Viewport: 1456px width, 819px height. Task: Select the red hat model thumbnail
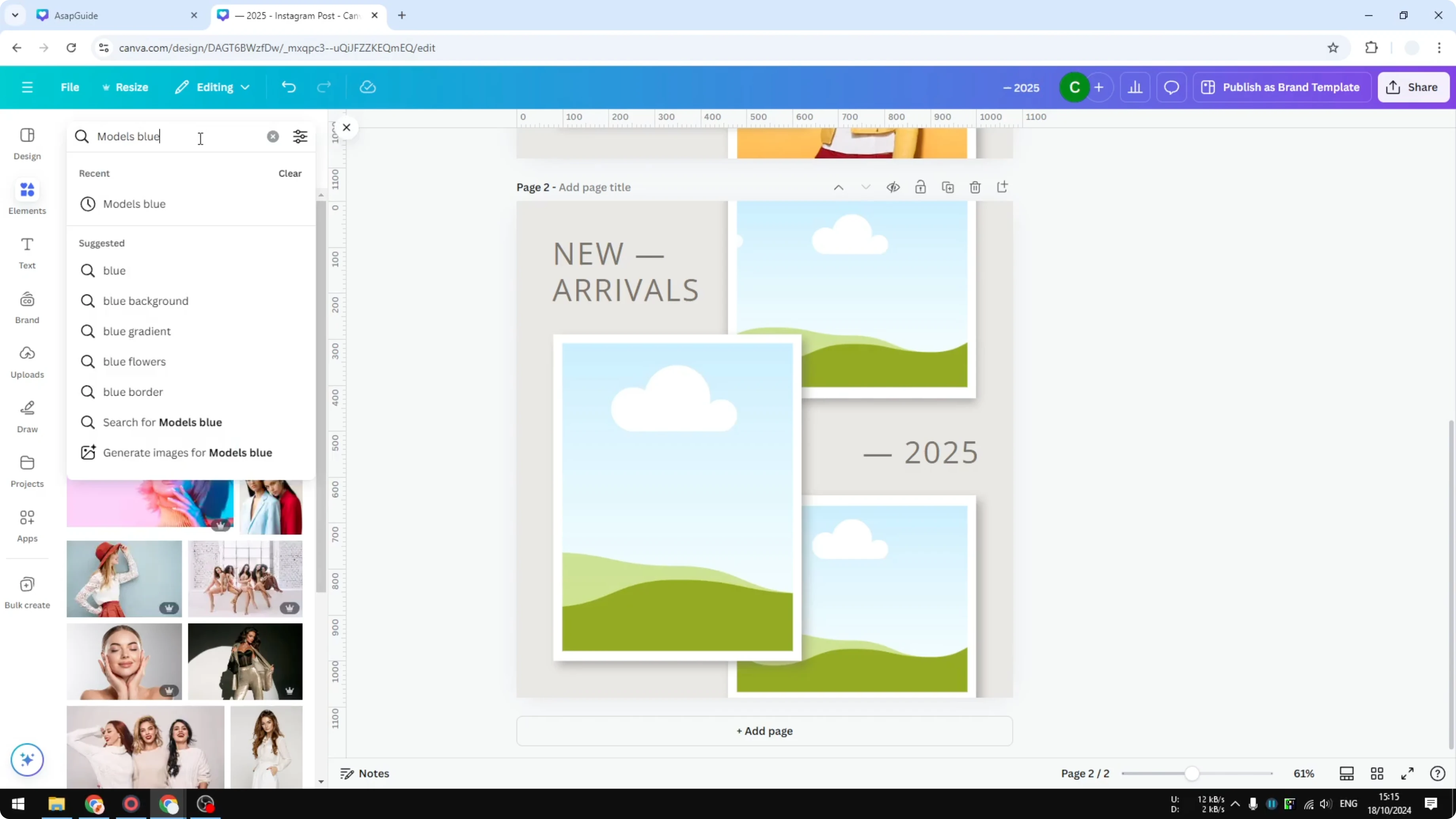coord(124,578)
